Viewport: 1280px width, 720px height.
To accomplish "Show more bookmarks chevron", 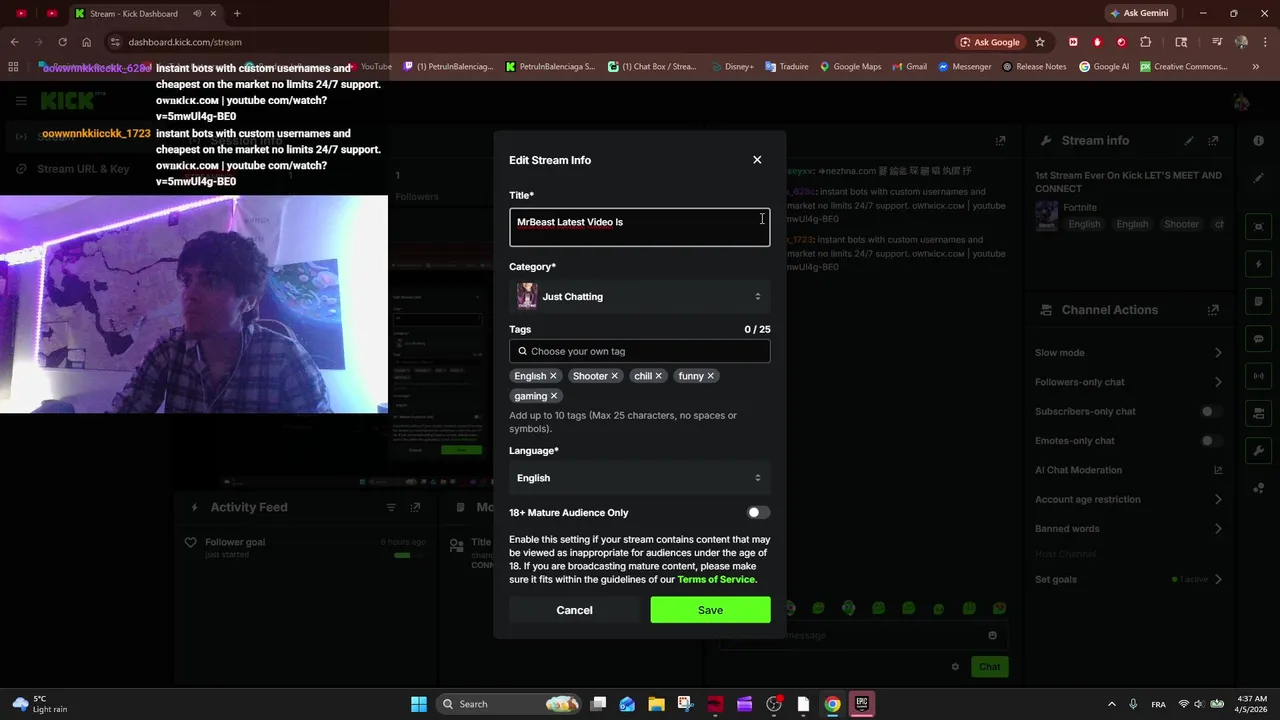I will [1256, 67].
